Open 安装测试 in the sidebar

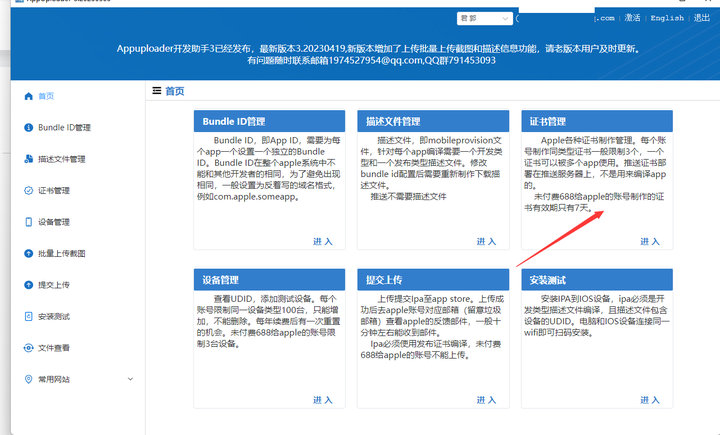point(54,316)
